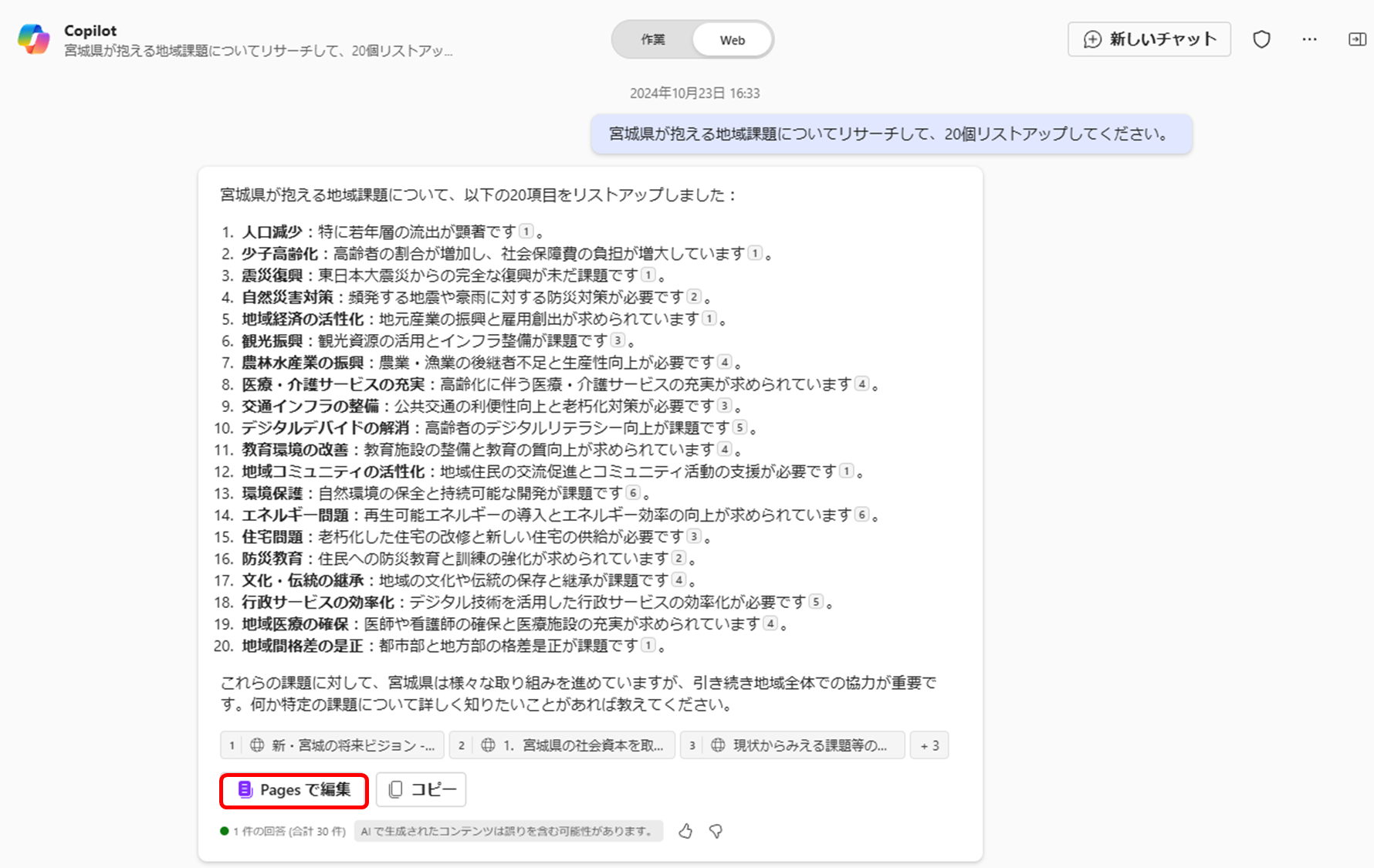Select the 交通インフラの整備 list item
Screen dimensions: 1374x868
(482, 406)
